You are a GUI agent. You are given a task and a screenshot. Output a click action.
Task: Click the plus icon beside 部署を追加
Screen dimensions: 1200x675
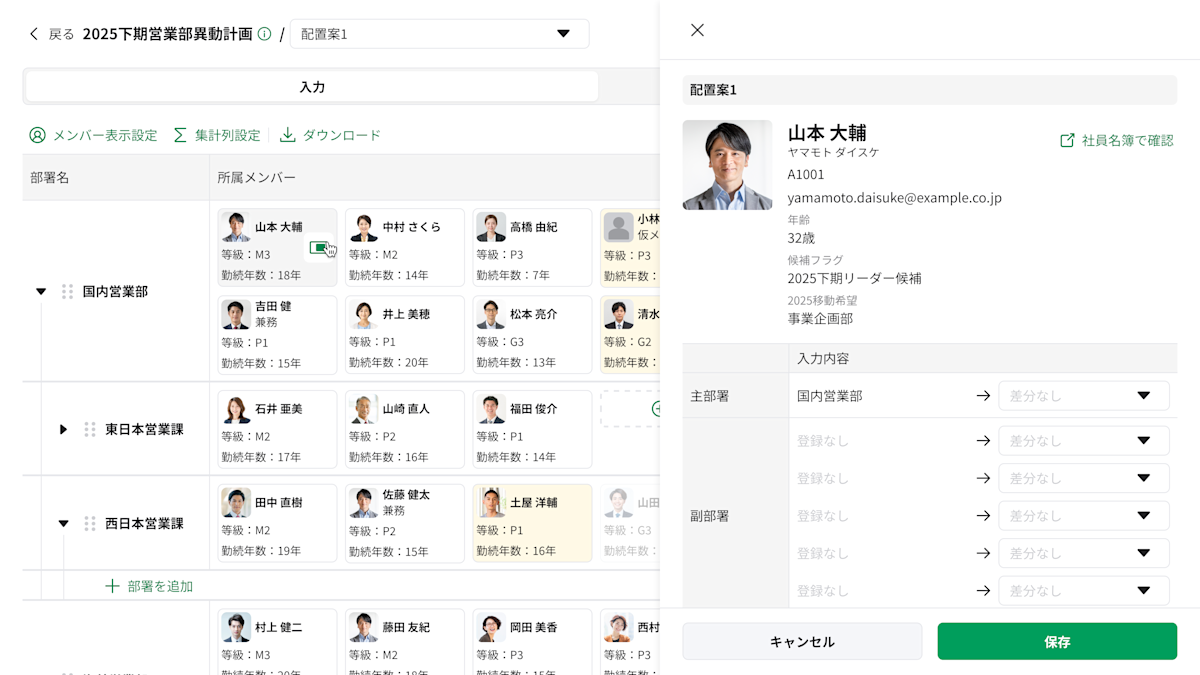coord(113,586)
